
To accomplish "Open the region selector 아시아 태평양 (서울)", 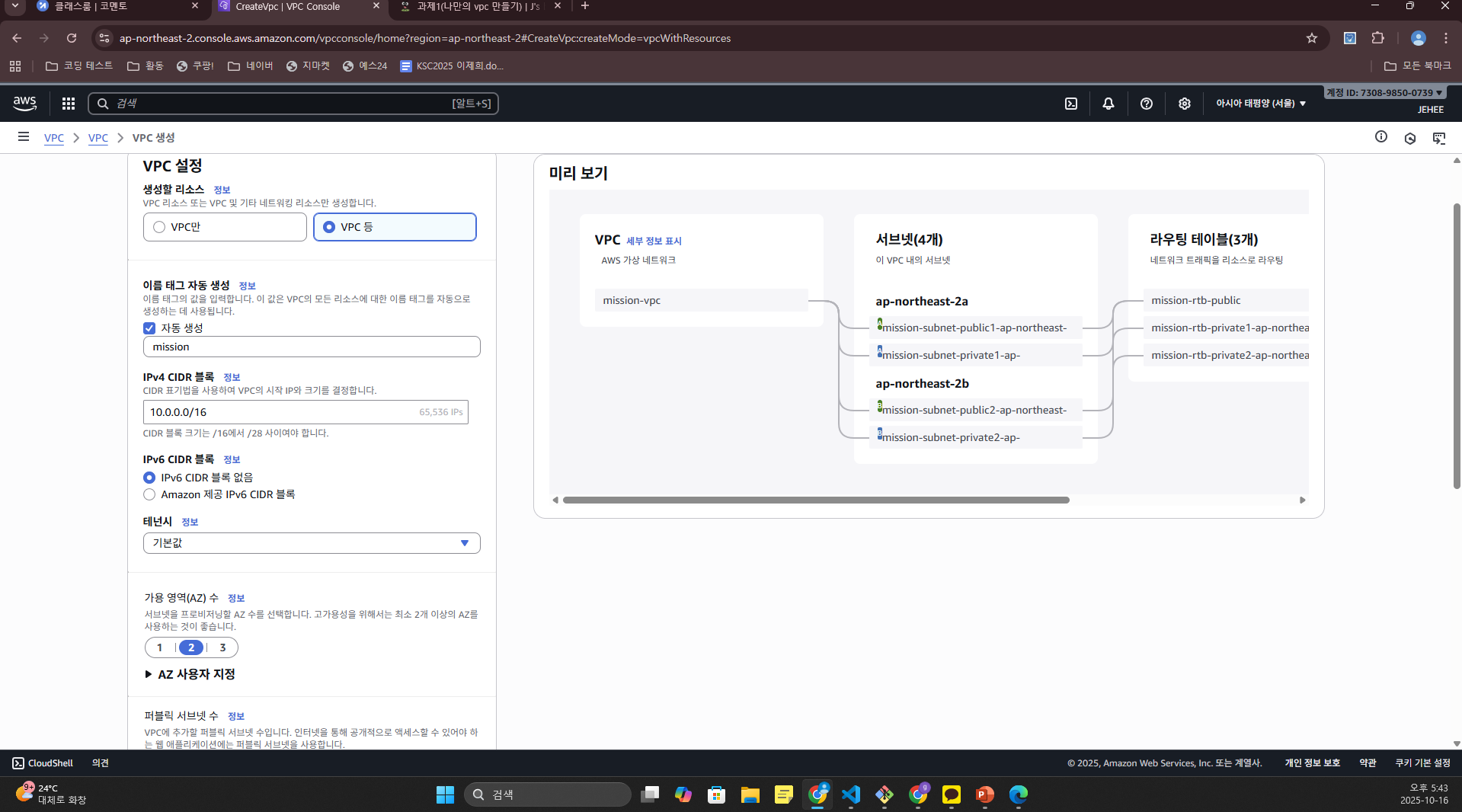I will 1260,104.
